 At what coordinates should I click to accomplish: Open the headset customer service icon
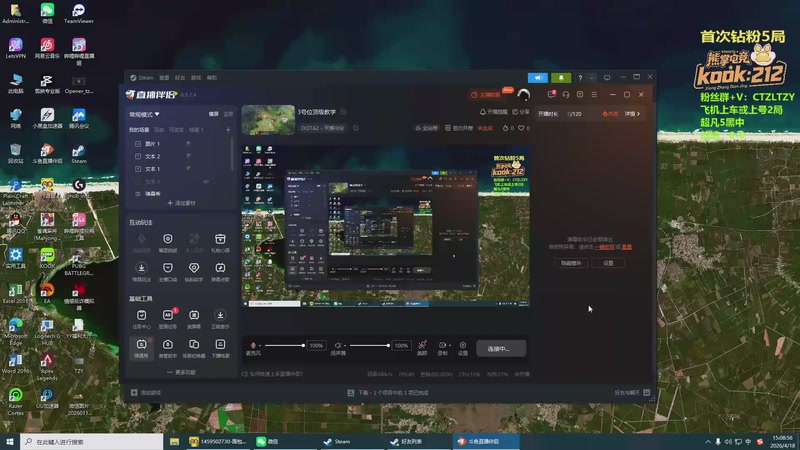pyautogui.click(x=566, y=94)
